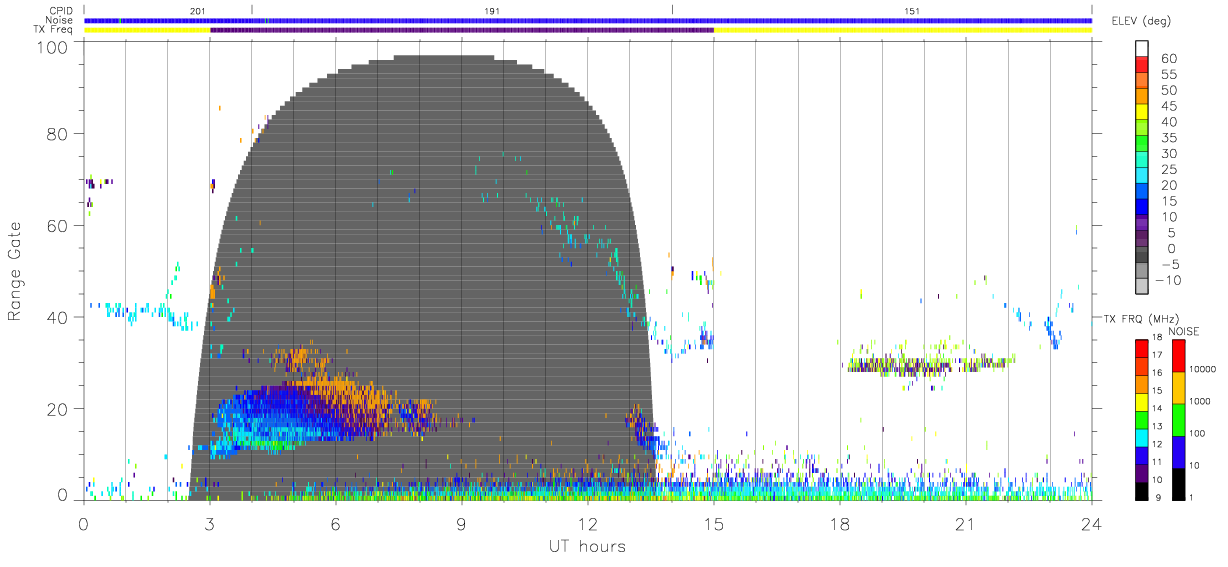Screen dimensions: 1228x567
Task: Pick the red top segment of TX FRQ bar
Action: tap(1142, 347)
